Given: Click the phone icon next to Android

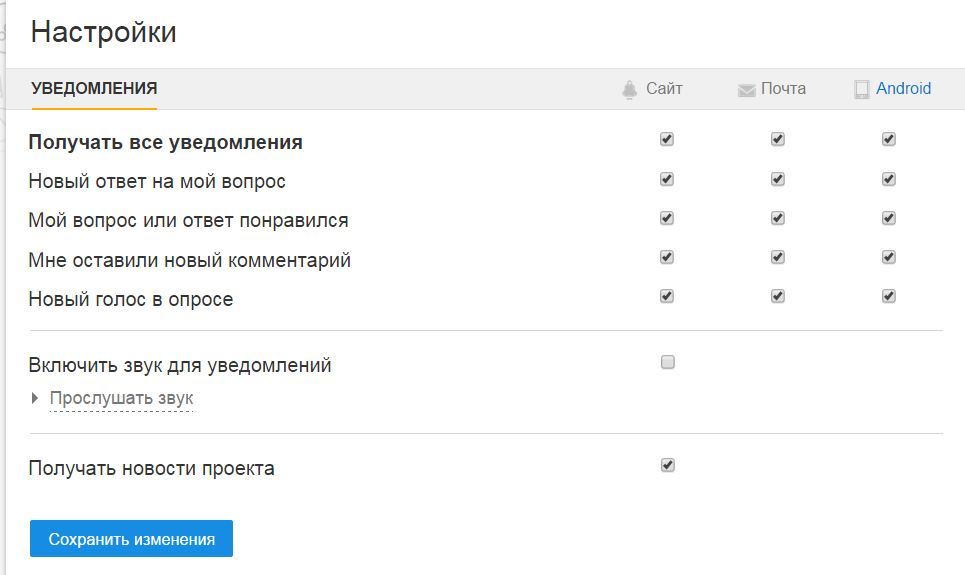Looking at the screenshot, I should [x=862, y=90].
